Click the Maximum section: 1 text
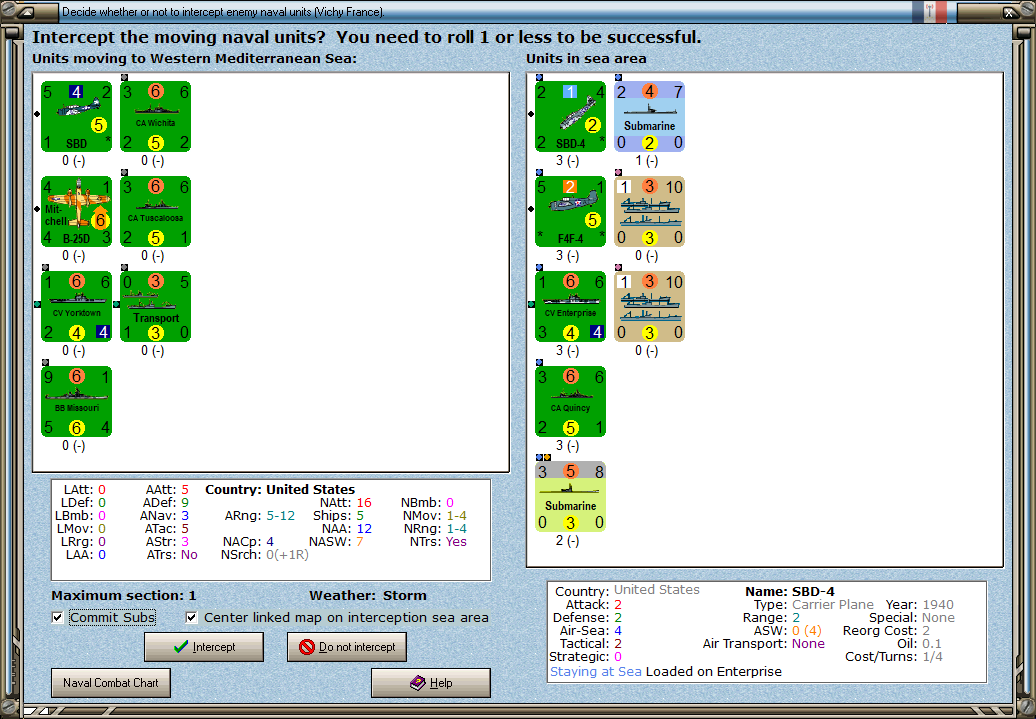This screenshot has height=719, width=1036. tap(124, 595)
